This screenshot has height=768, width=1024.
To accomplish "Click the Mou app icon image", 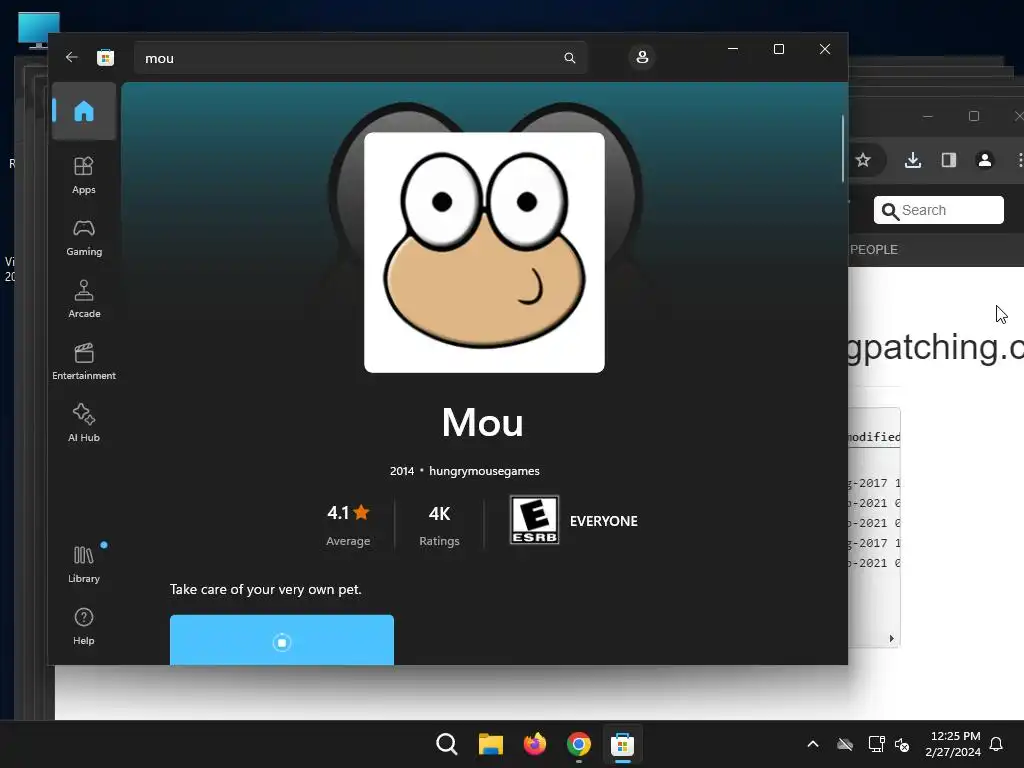I will [484, 252].
